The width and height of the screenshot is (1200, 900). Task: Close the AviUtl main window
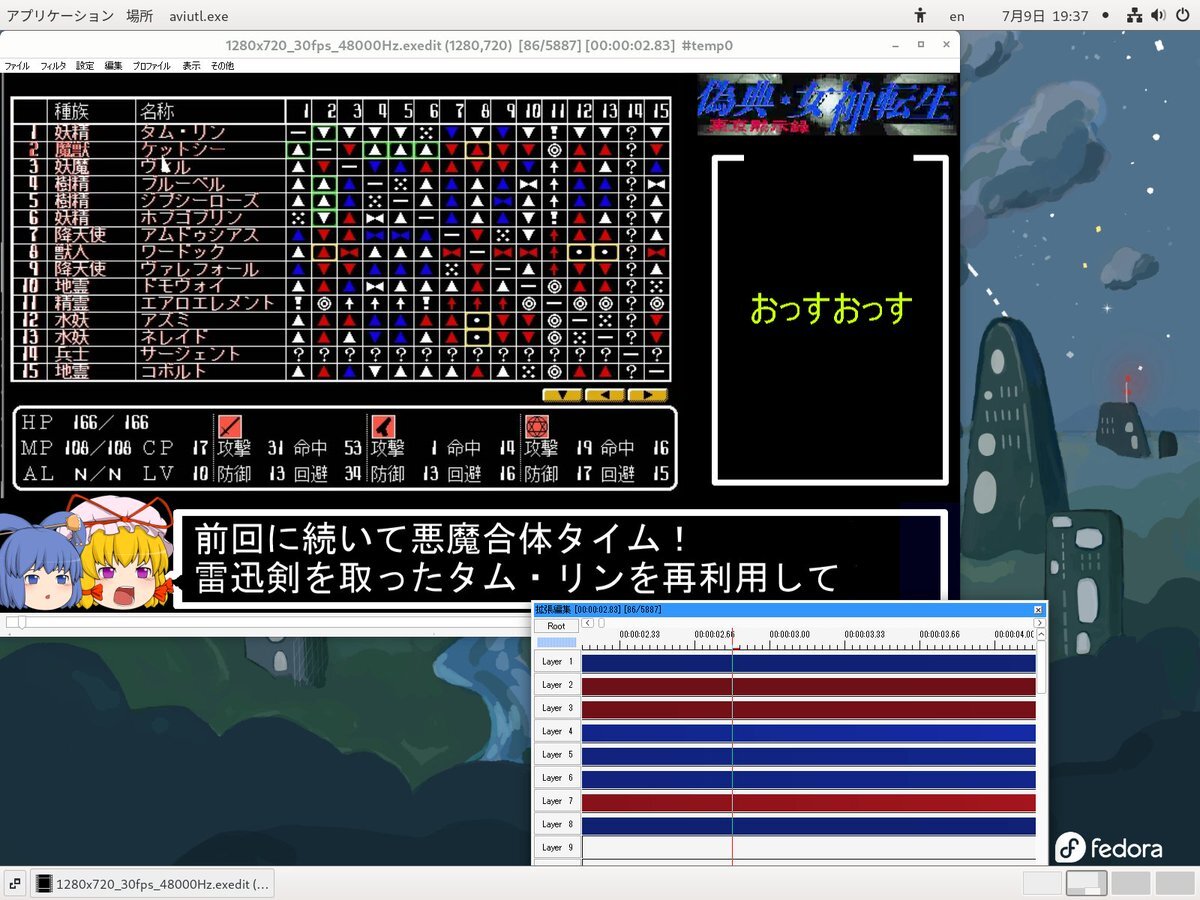pos(946,45)
